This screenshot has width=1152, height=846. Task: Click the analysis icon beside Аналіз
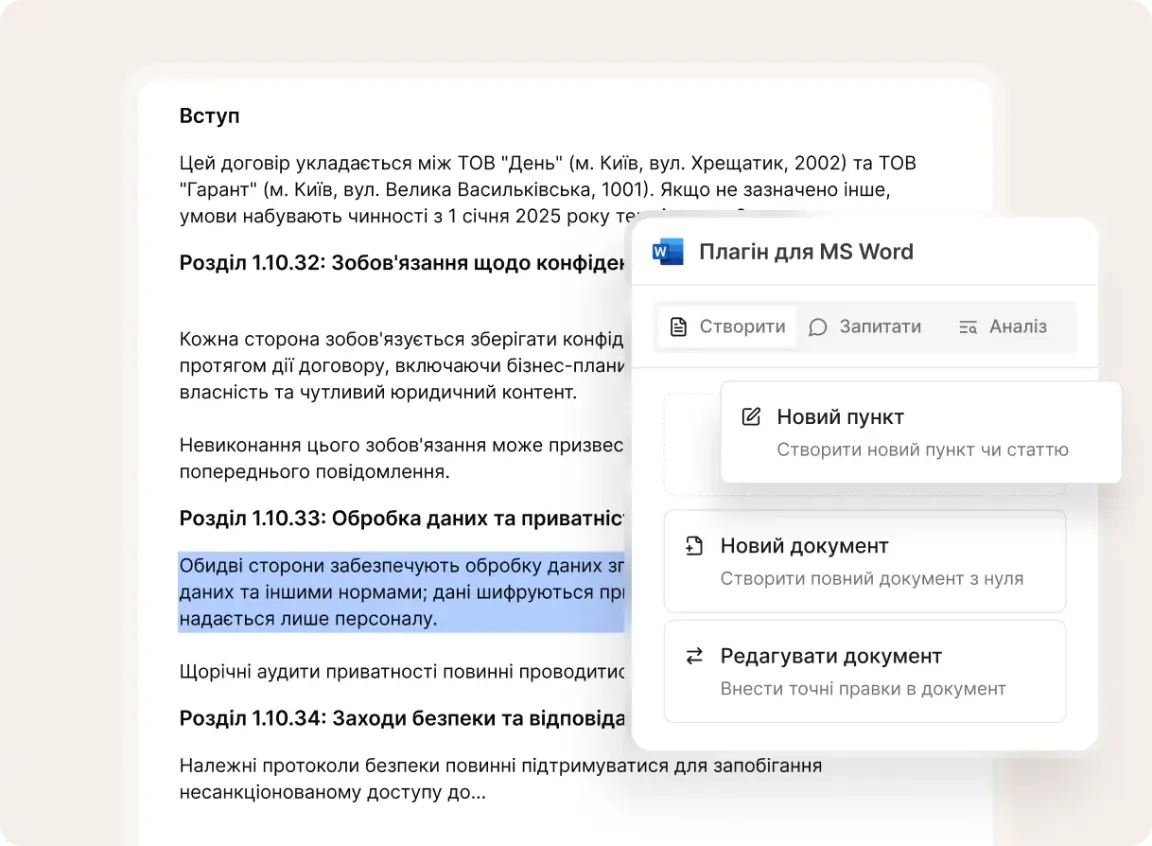coord(967,327)
